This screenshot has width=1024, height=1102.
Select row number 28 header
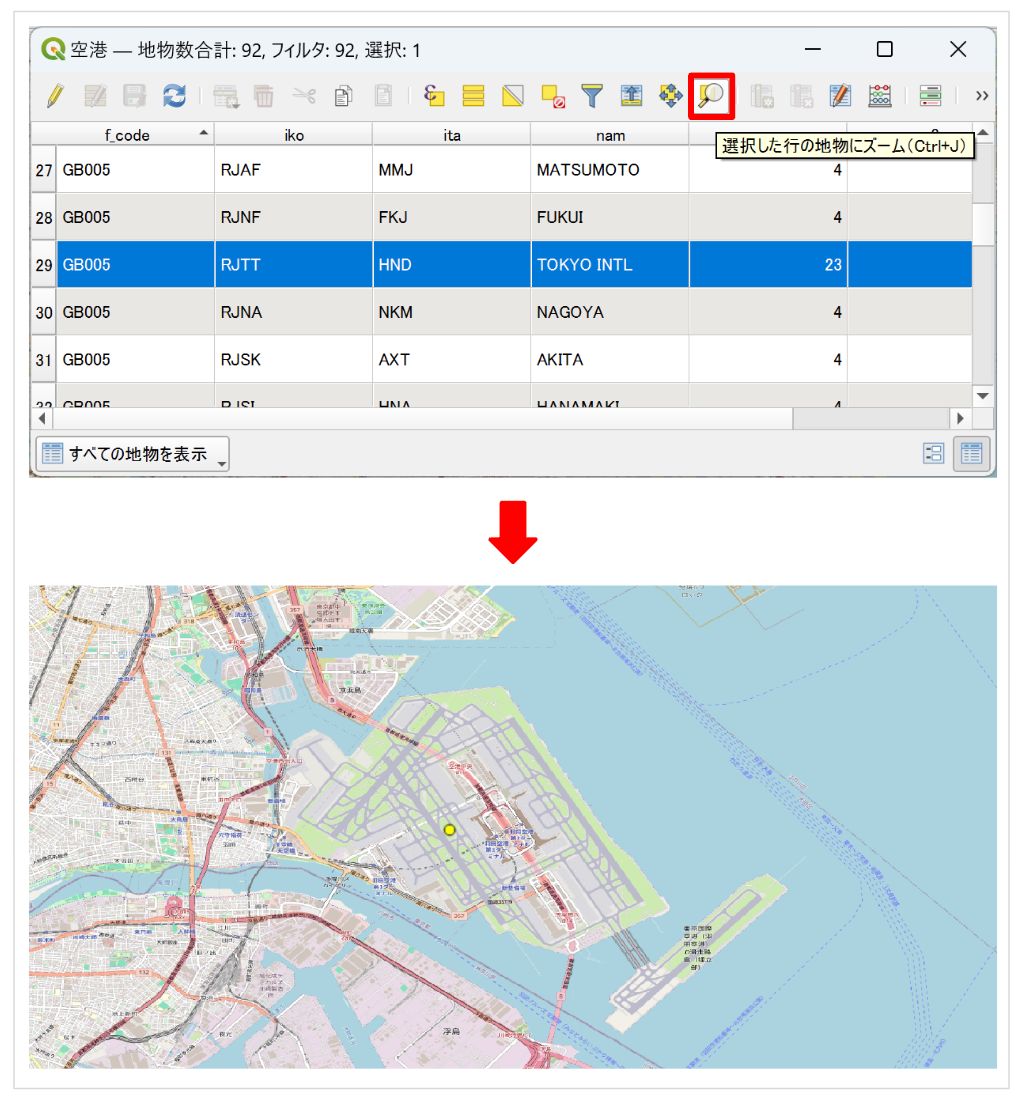coord(44,217)
